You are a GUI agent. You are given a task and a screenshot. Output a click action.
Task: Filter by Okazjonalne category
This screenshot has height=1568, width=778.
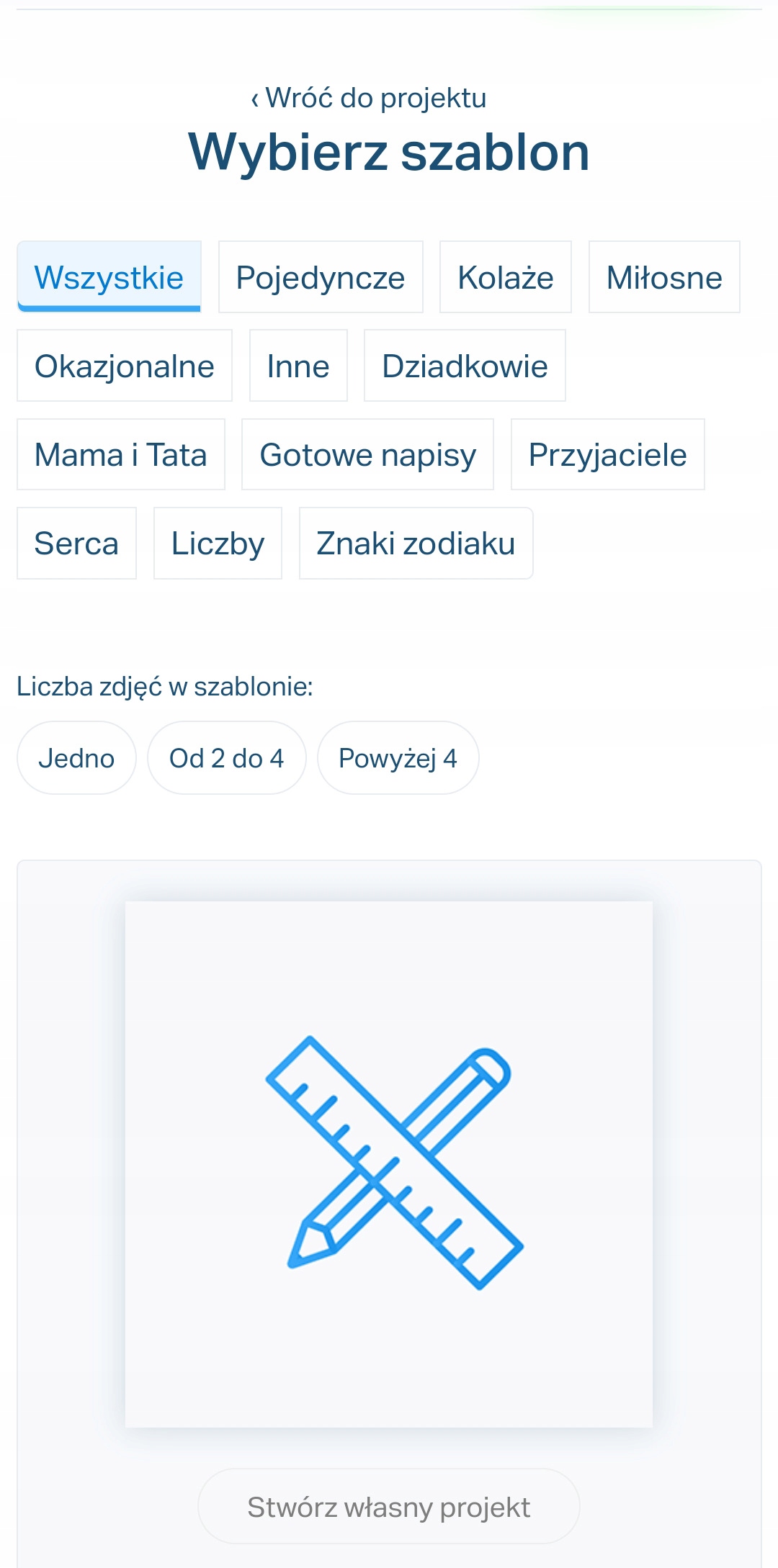click(125, 366)
